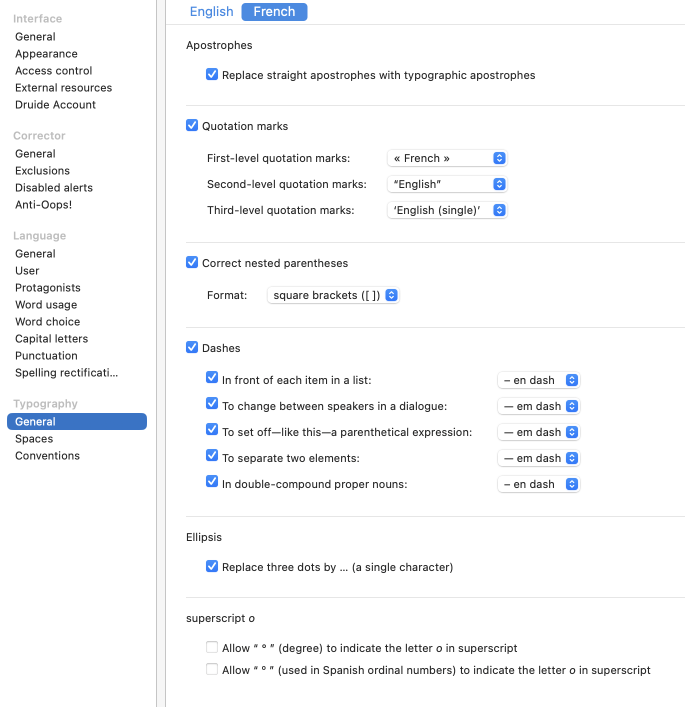The height and width of the screenshot is (707, 685).
Task: Toggle the Dashes section checkbox
Action: 192,348
